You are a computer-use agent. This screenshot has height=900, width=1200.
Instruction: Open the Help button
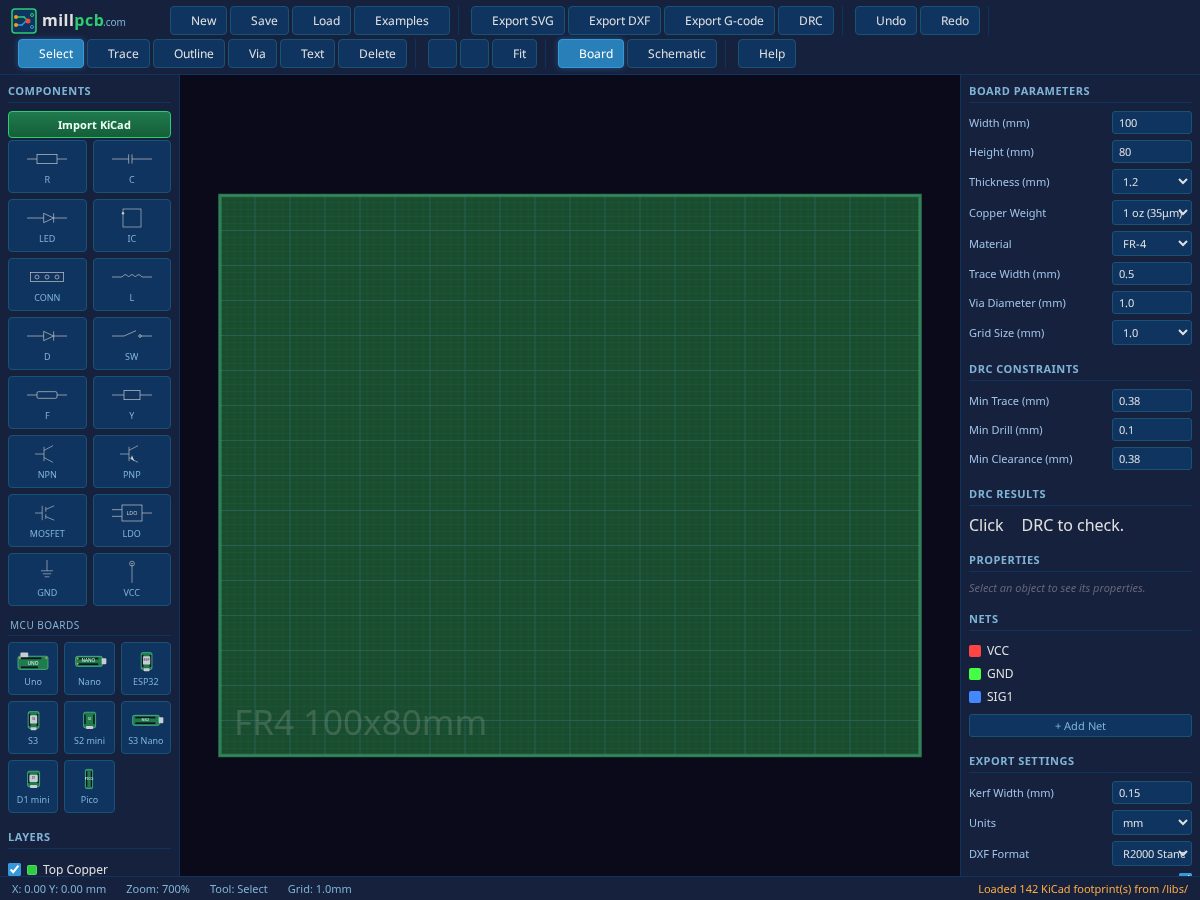pos(767,54)
